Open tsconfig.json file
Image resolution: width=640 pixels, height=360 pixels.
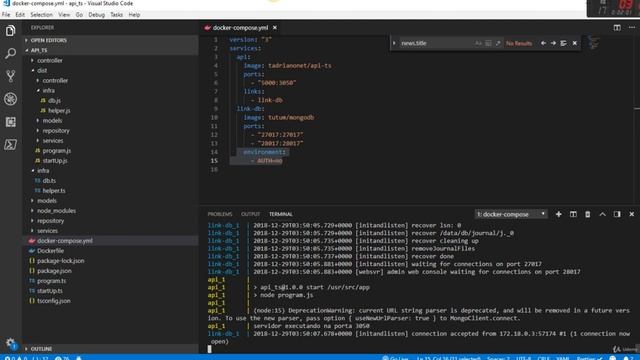click(x=110, y=301)
